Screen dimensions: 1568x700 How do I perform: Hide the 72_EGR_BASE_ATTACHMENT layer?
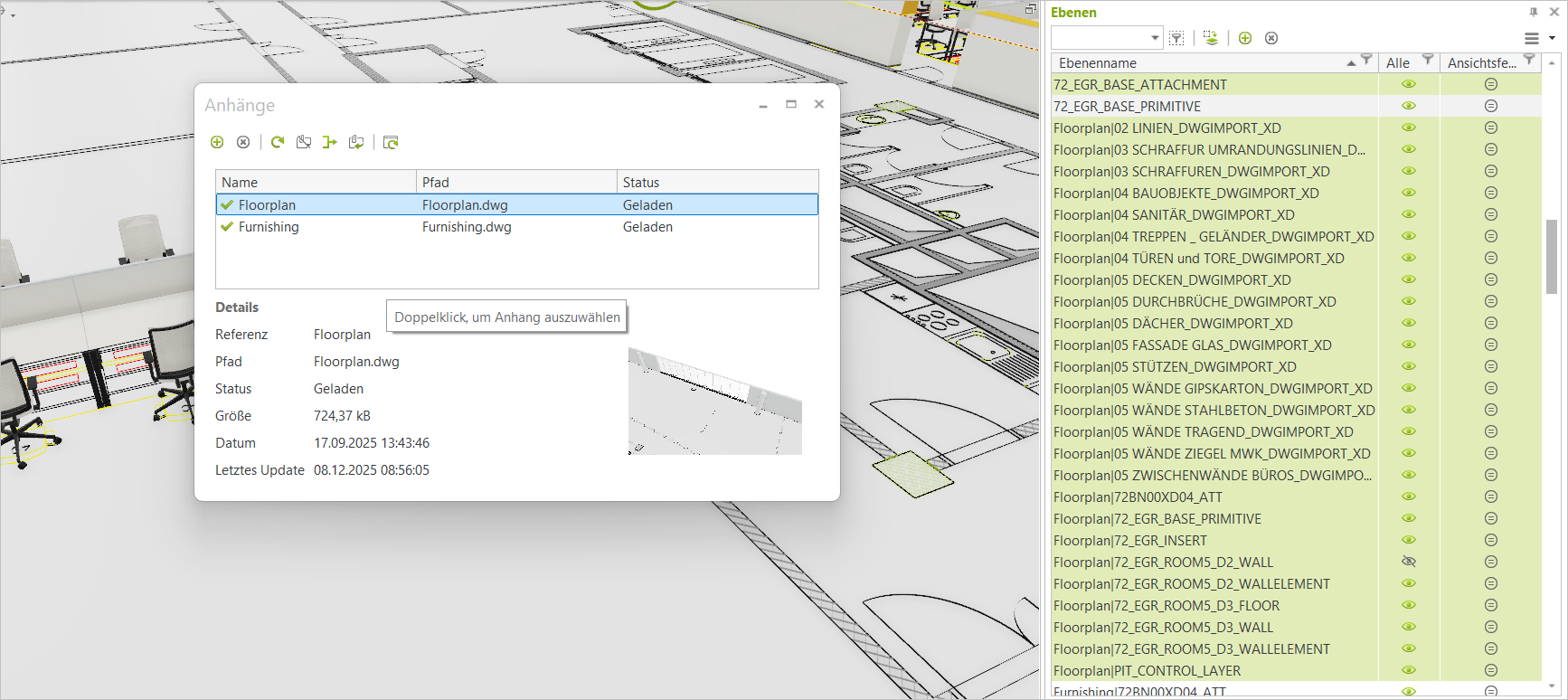click(1409, 84)
